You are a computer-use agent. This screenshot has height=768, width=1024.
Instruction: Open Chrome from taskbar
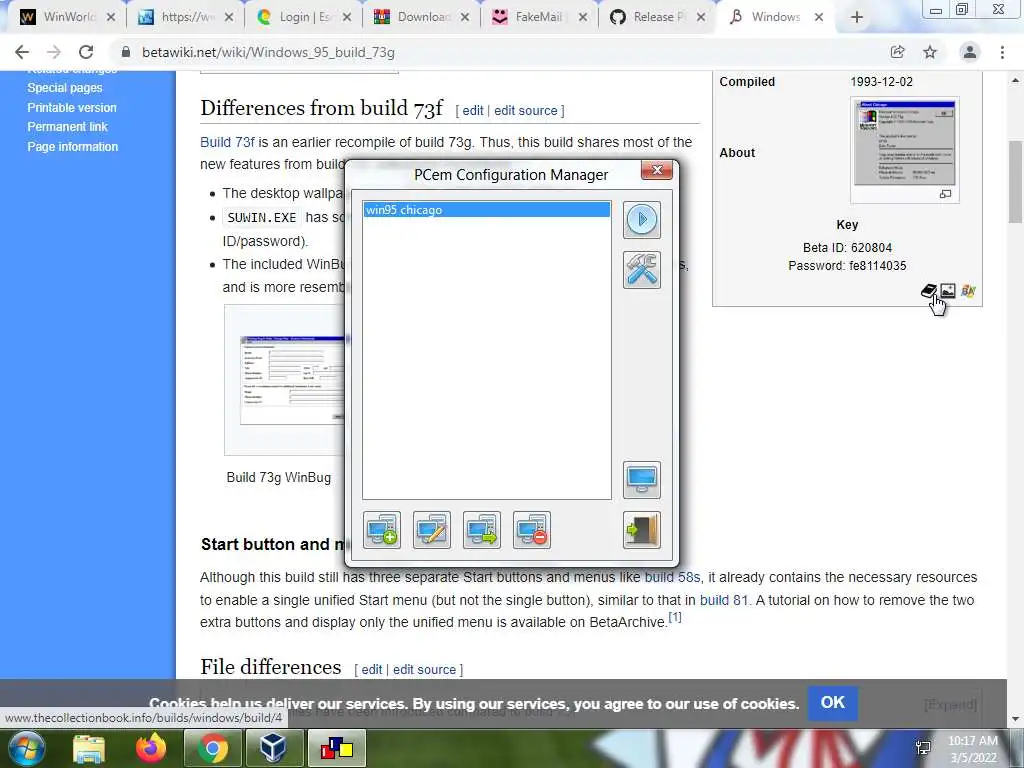coord(213,748)
